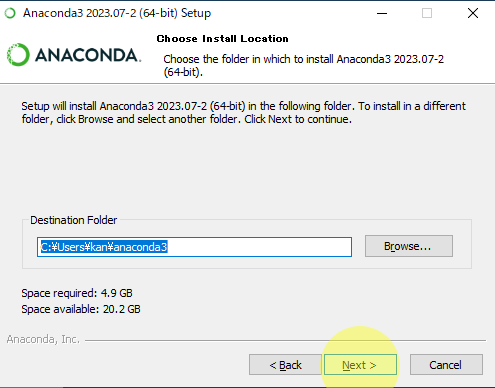Click the 'Setup will install Anaconda3' paragraph
Viewport: 495px width, 388px height.
click(x=243, y=113)
